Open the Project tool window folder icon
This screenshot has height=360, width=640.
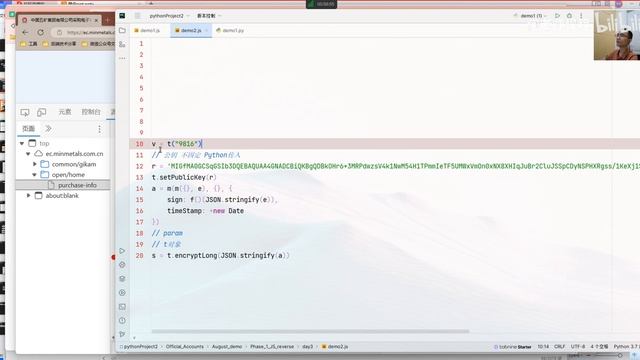coord(122,30)
